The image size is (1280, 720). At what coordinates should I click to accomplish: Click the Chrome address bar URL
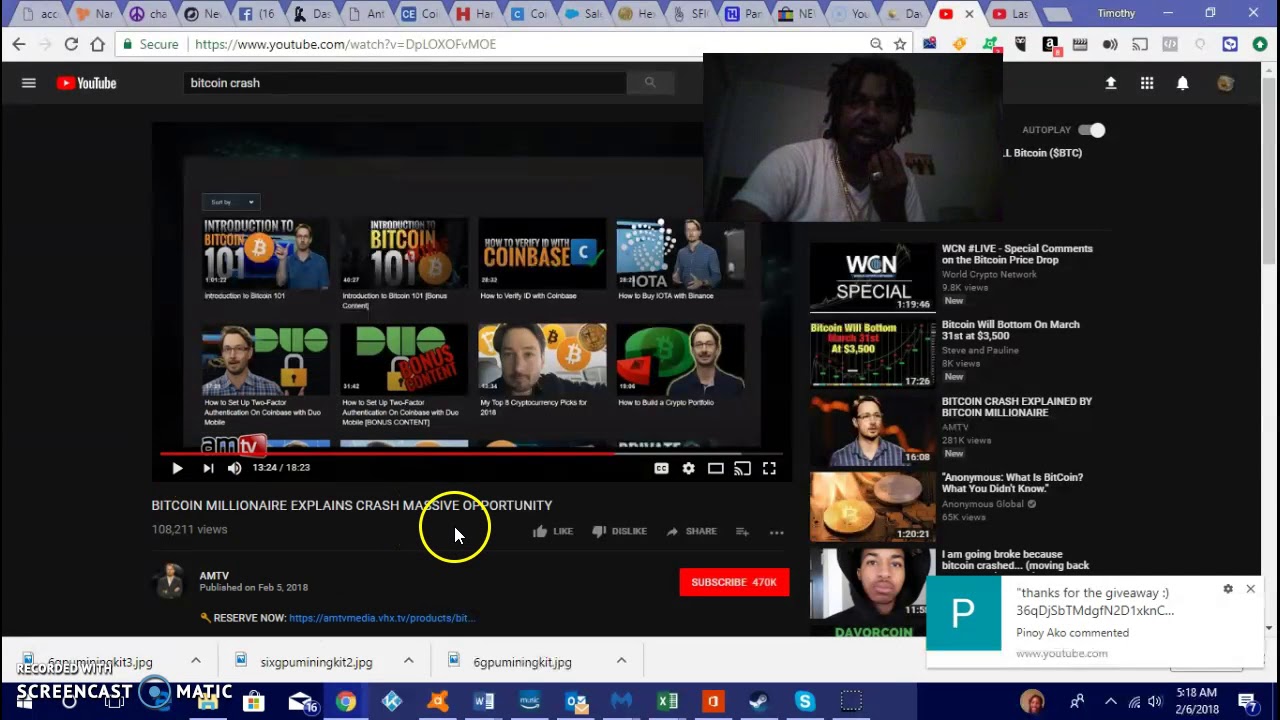[x=346, y=44]
